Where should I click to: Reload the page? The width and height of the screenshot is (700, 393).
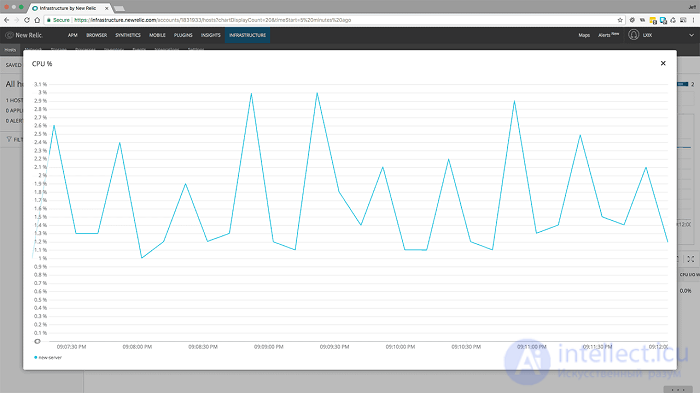point(27,20)
